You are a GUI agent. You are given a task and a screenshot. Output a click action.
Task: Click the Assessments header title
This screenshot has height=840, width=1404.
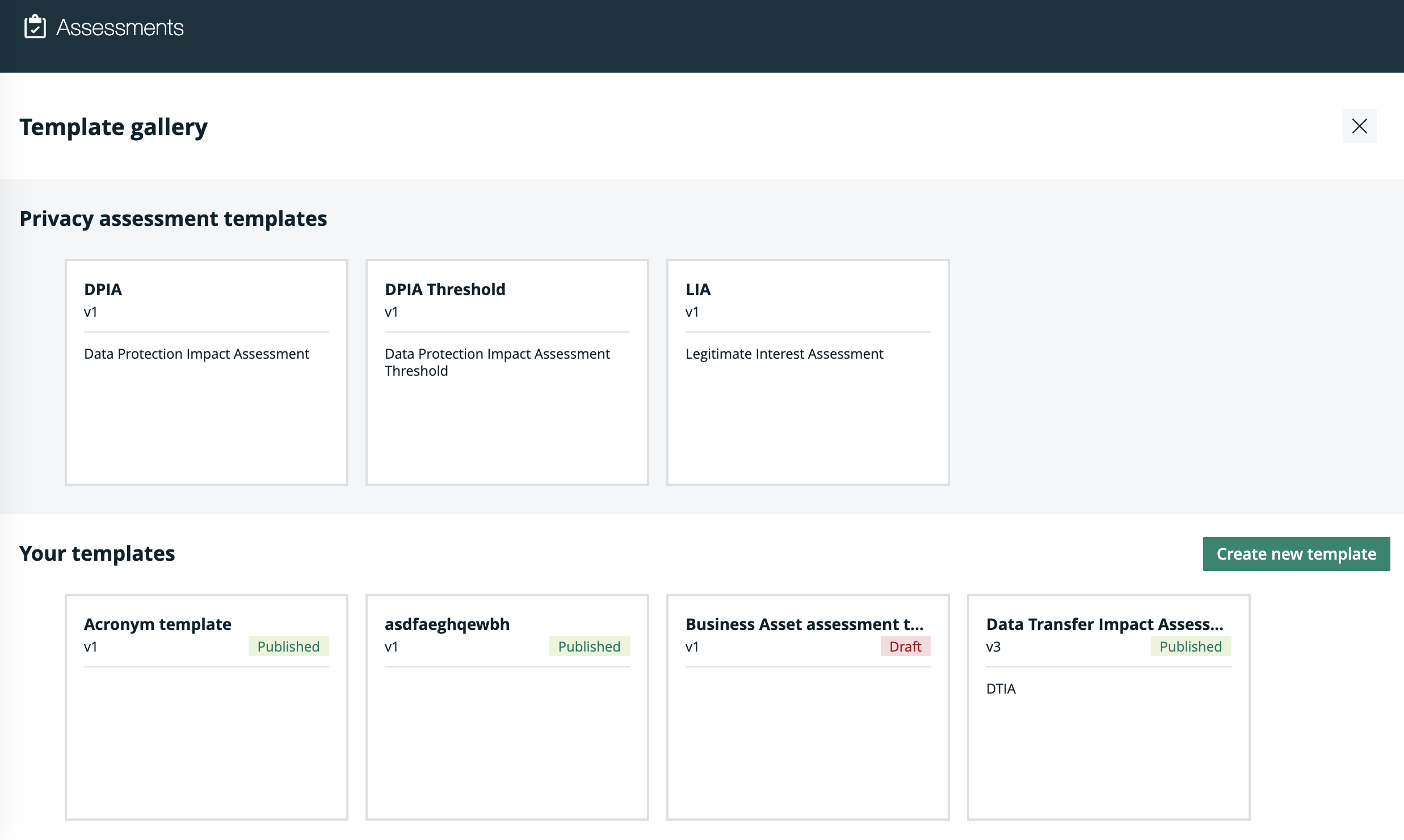(120, 27)
